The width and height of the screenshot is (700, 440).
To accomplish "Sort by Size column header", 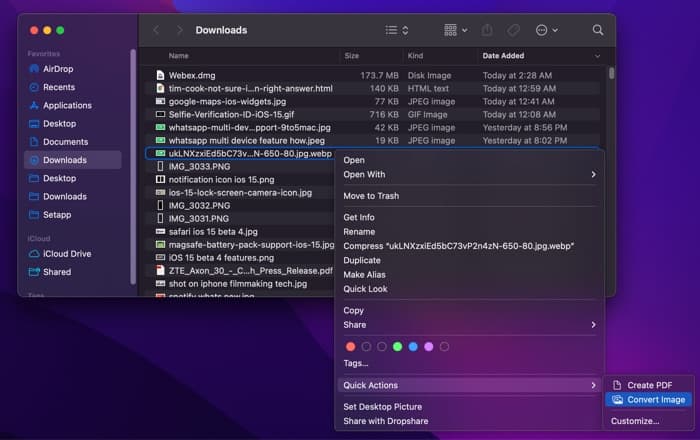I will tap(352, 56).
